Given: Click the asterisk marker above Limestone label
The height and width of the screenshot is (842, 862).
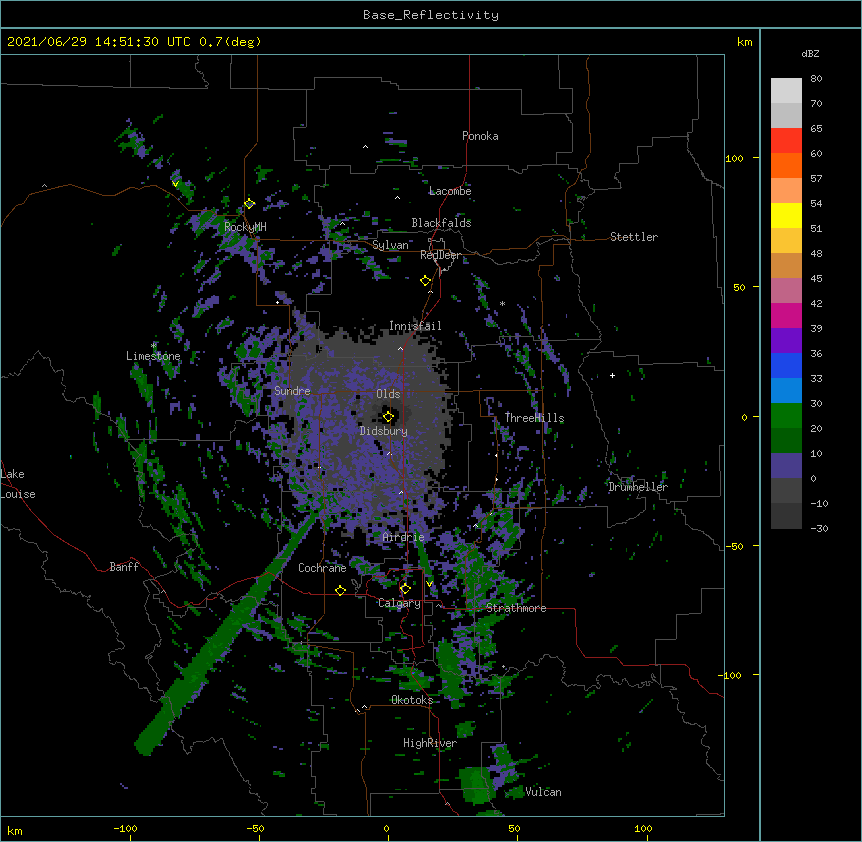Looking at the screenshot, I should 154,346.
